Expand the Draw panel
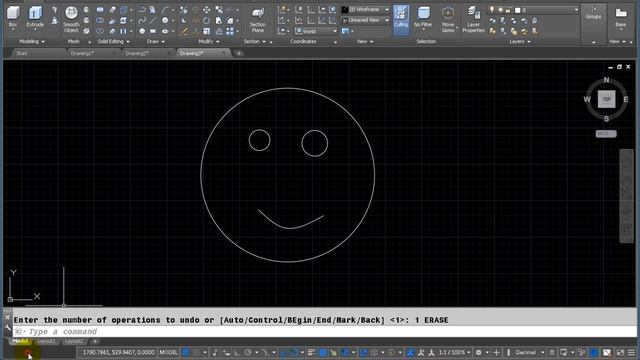This screenshot has width=640, height=360. (x=156, y=42)
